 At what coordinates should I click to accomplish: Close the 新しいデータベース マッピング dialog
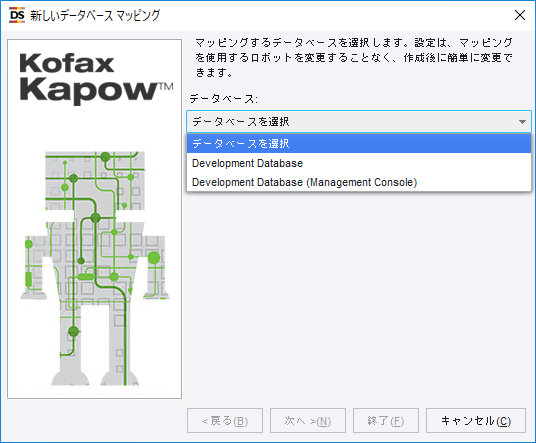520,15
